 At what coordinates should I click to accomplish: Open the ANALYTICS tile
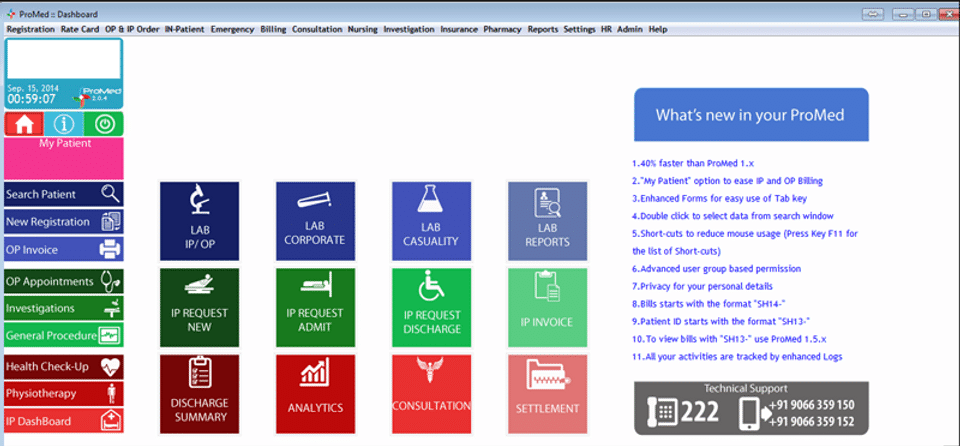315,394
